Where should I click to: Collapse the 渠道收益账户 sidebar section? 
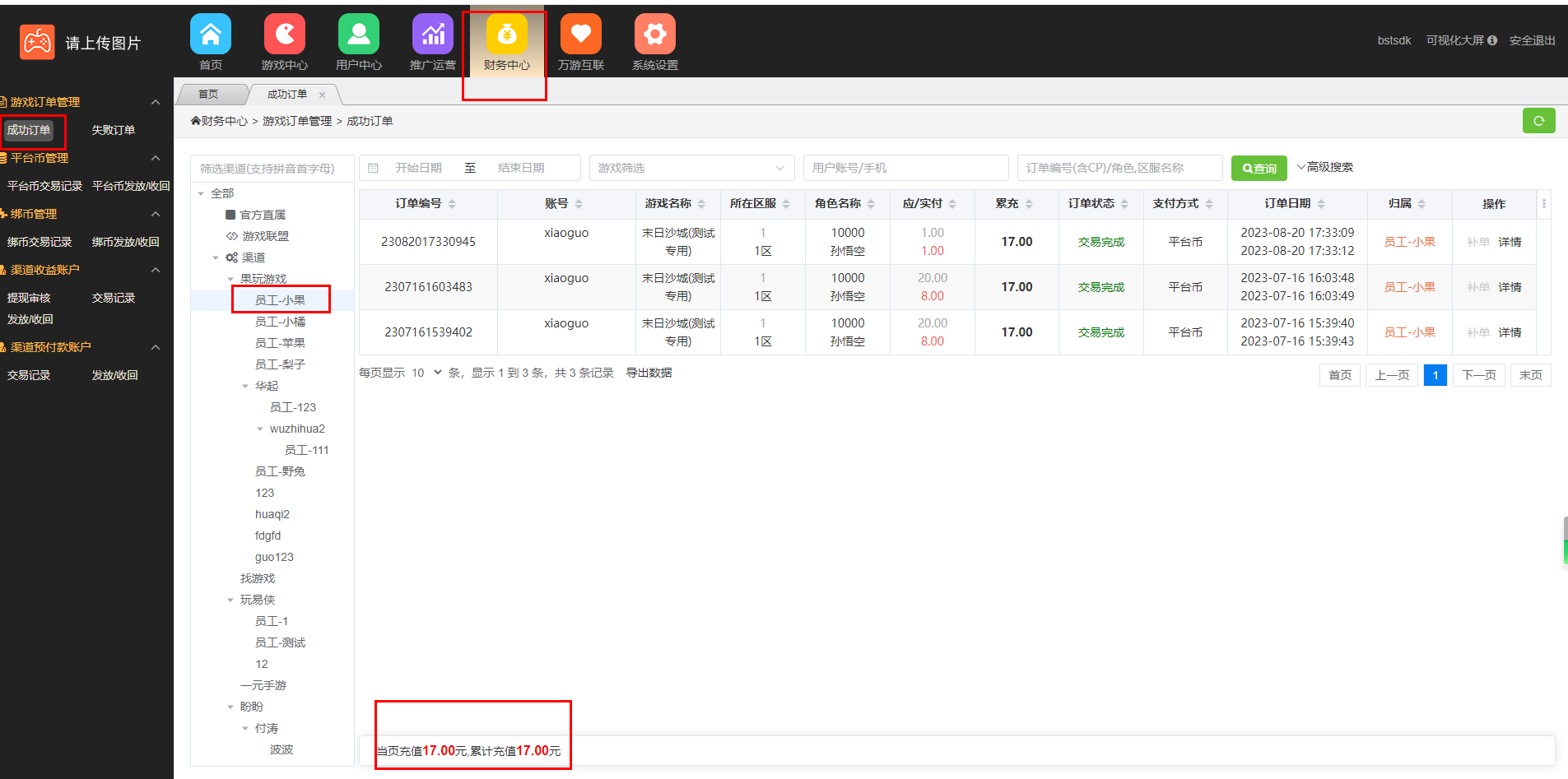[x=156, y=270]
